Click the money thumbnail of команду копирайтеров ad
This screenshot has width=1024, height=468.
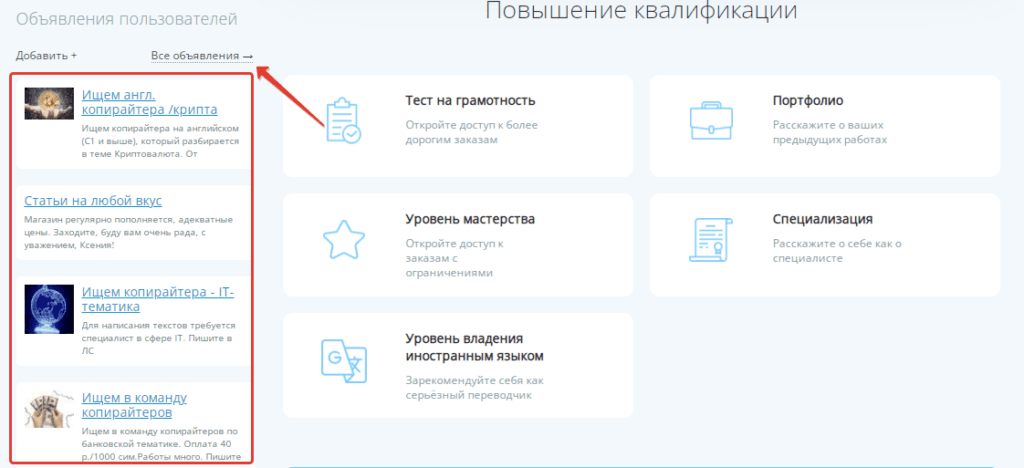tap(49, 409)
